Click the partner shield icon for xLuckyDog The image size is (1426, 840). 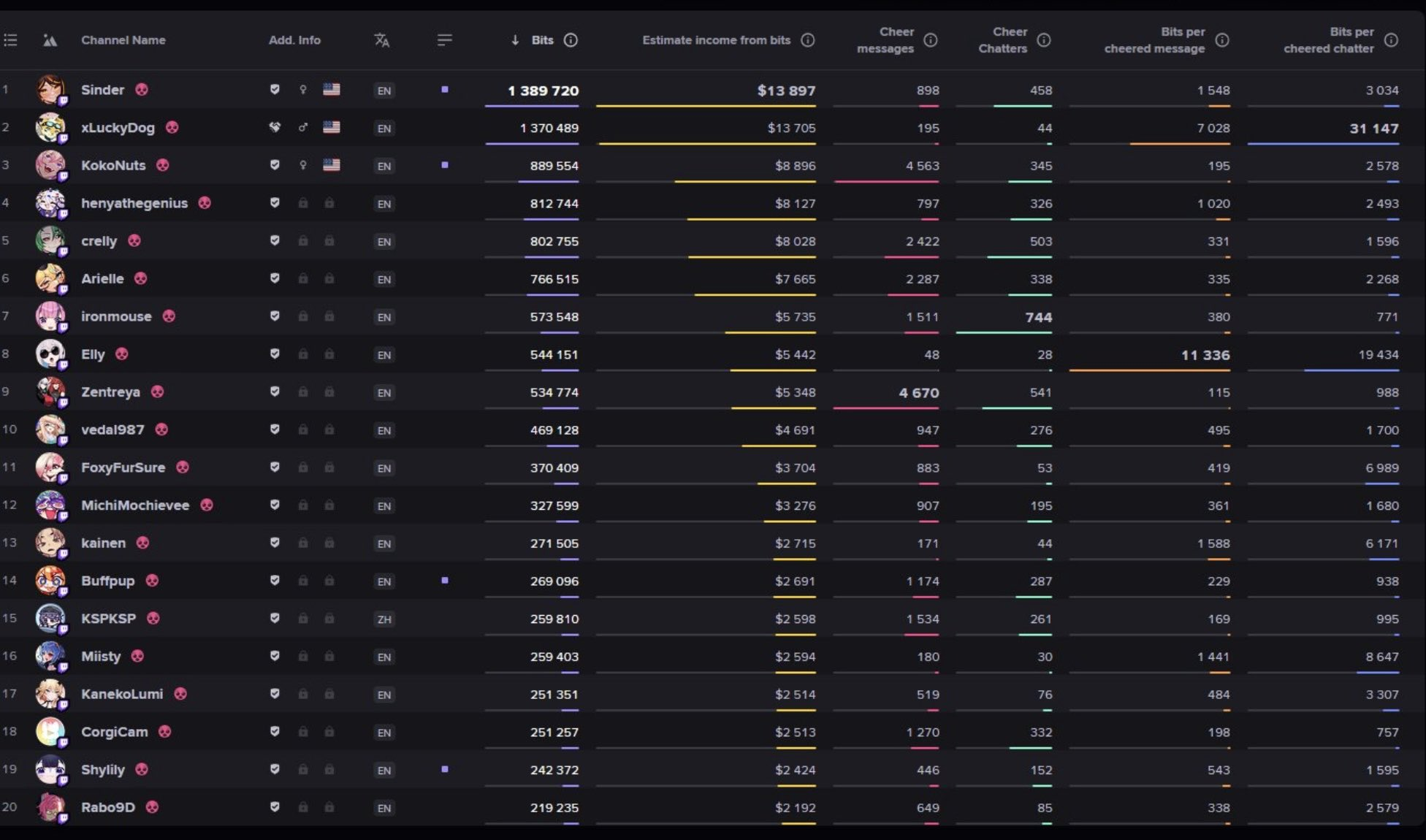(x=275, y=127)
